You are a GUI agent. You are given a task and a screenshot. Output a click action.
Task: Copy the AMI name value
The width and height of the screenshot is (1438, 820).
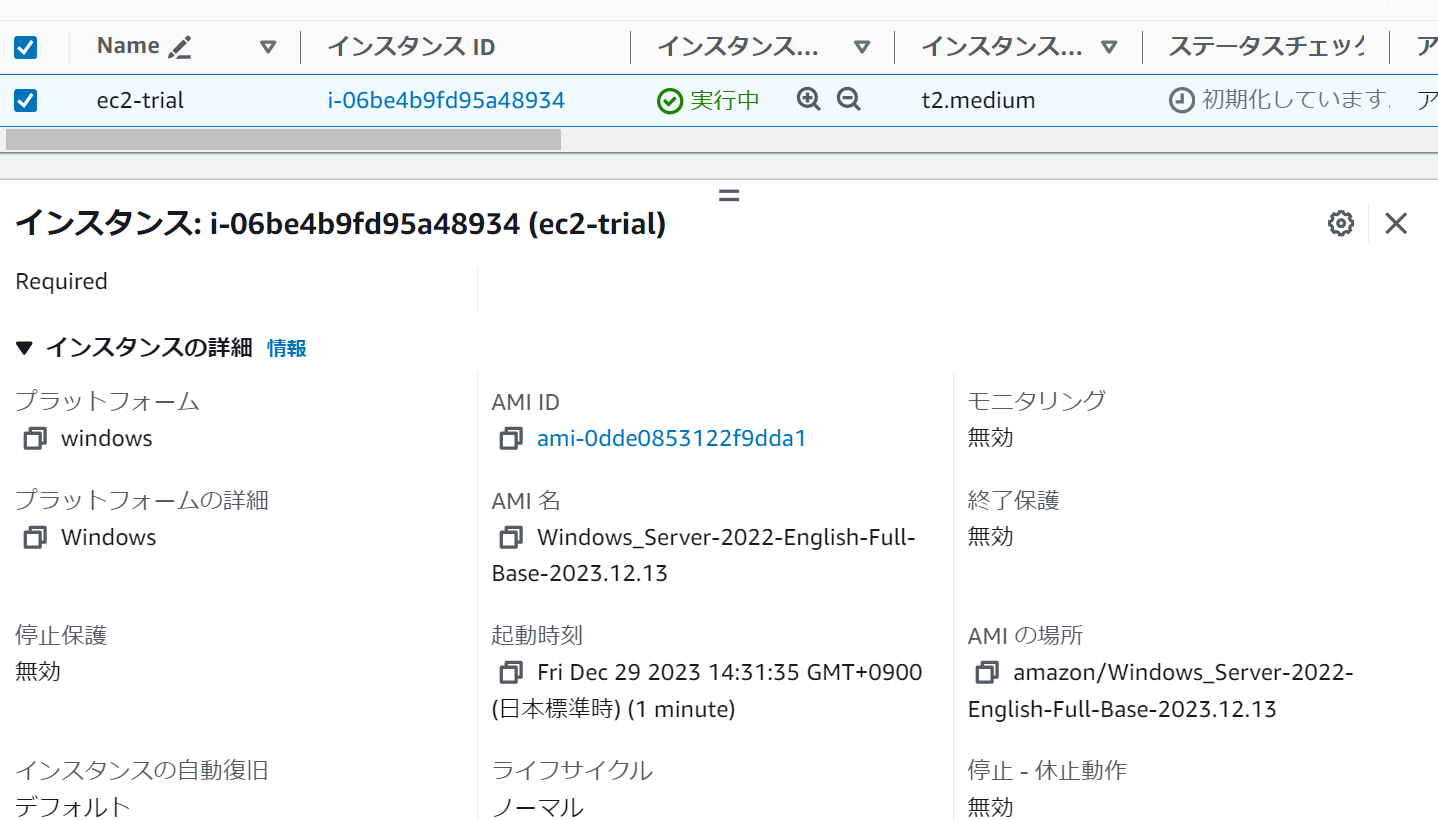511,537
